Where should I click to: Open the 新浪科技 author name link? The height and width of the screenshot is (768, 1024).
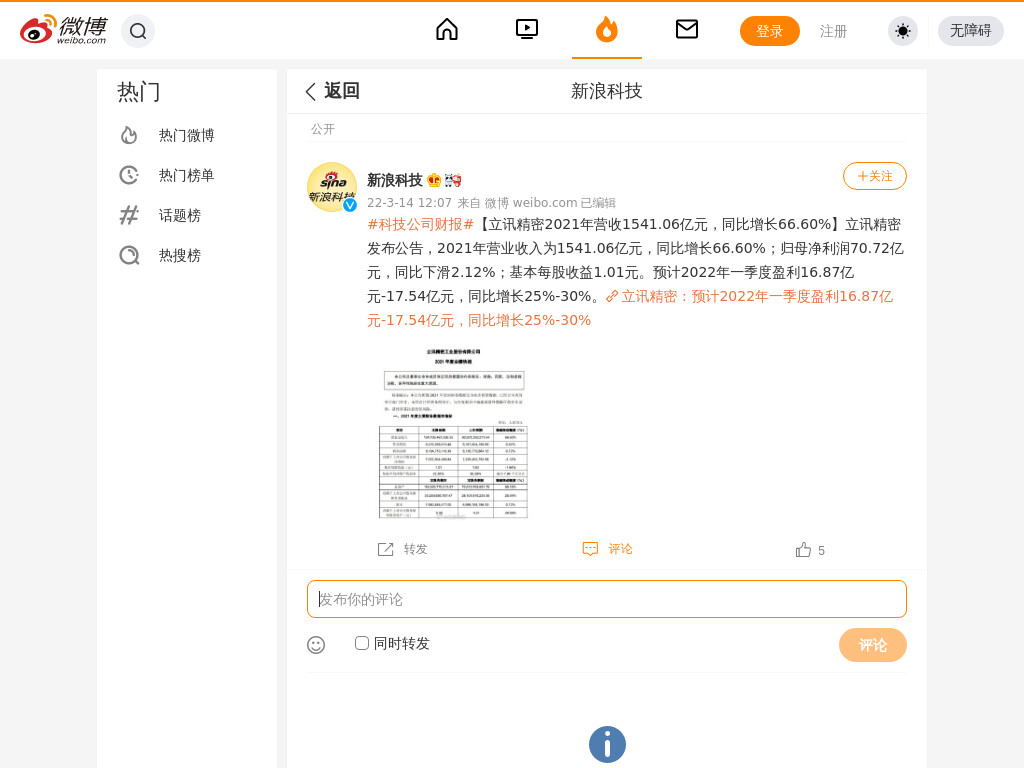click(394, 180)
